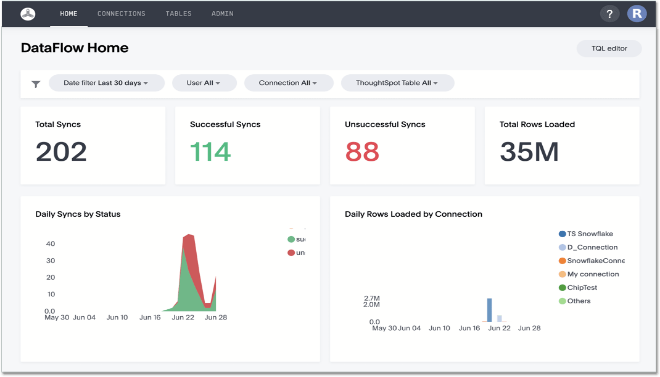Screen dimensions: 660x377
Task: Open the user profile avatar R
Action: click(637, 13)
